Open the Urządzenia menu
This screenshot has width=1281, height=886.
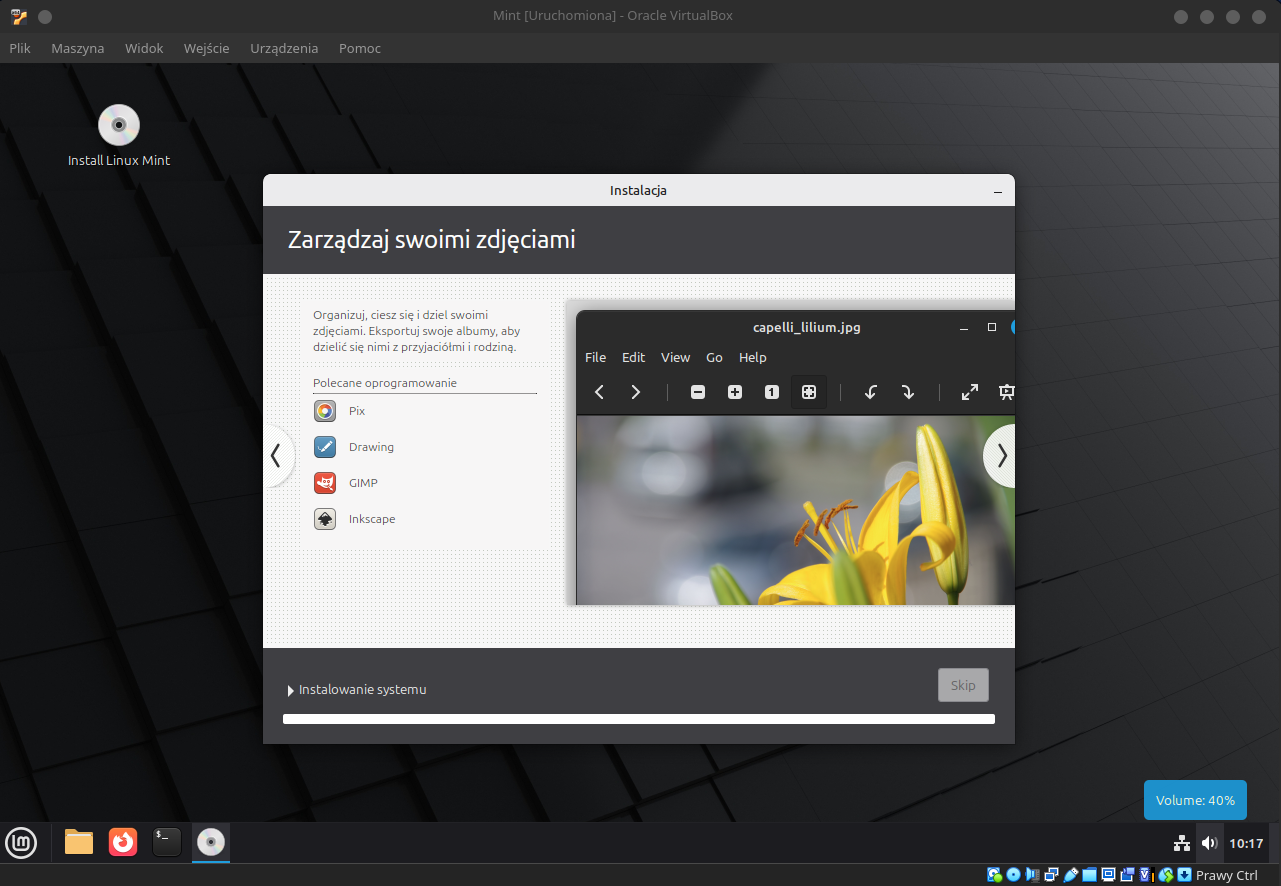(x=284, y=48)
